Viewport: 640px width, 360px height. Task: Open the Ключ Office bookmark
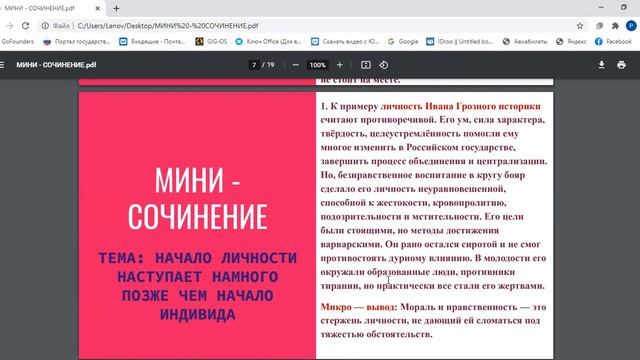pyautogui.click(x=268, y=41)
